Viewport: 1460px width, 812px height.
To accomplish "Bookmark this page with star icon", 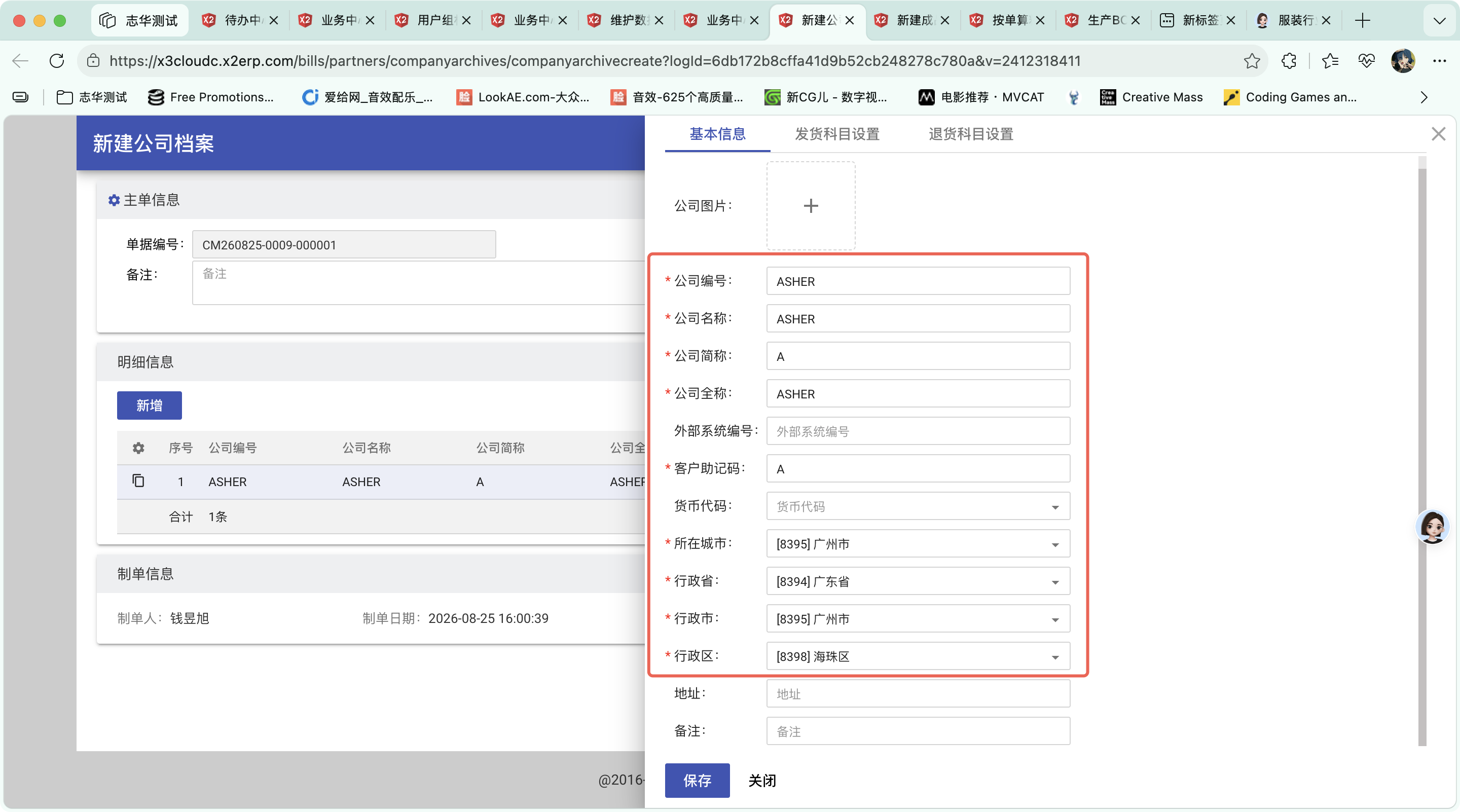I will click(x=1252, y=61).
